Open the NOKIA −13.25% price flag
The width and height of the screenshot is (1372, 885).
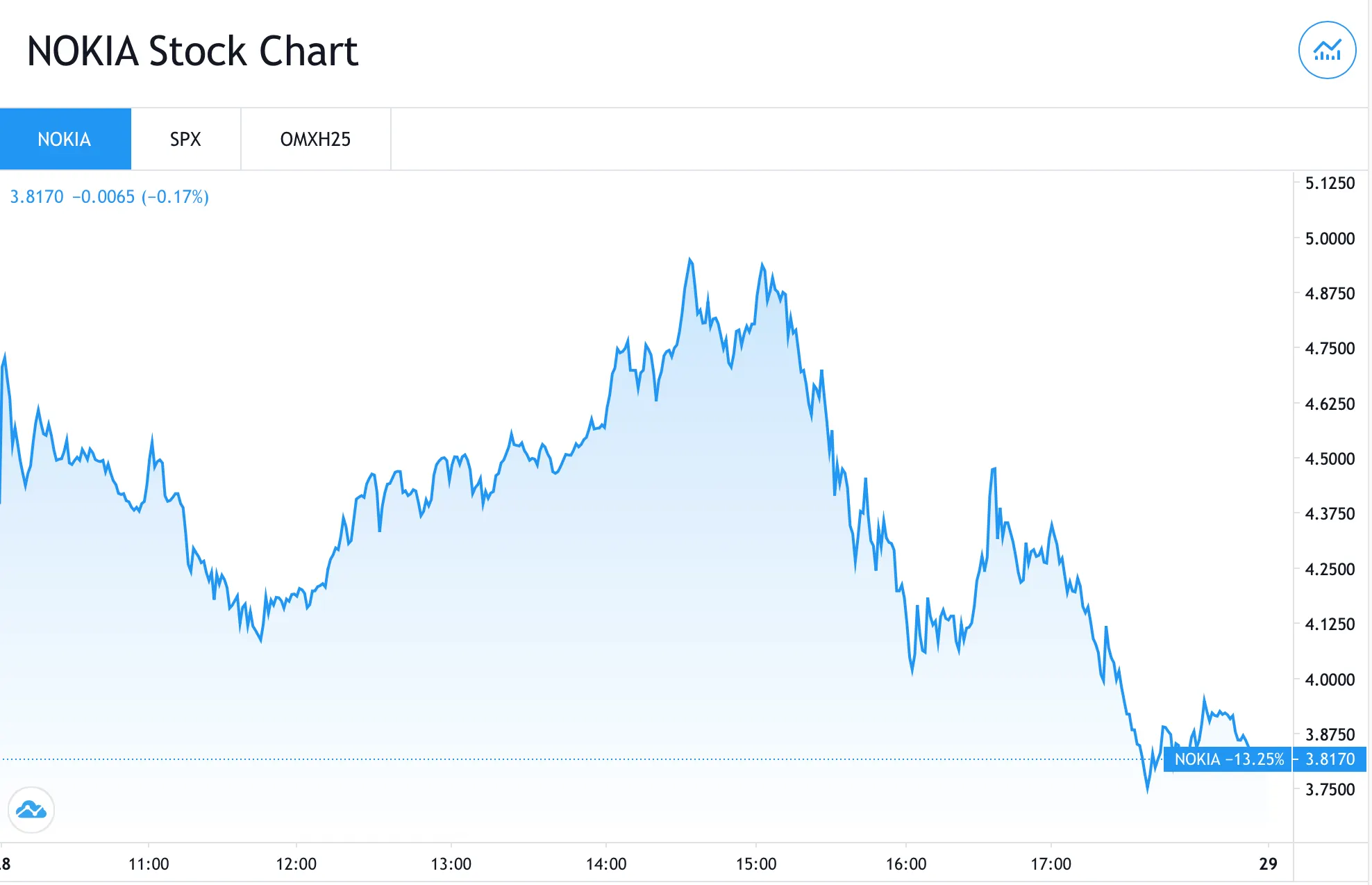point(1229,759)
